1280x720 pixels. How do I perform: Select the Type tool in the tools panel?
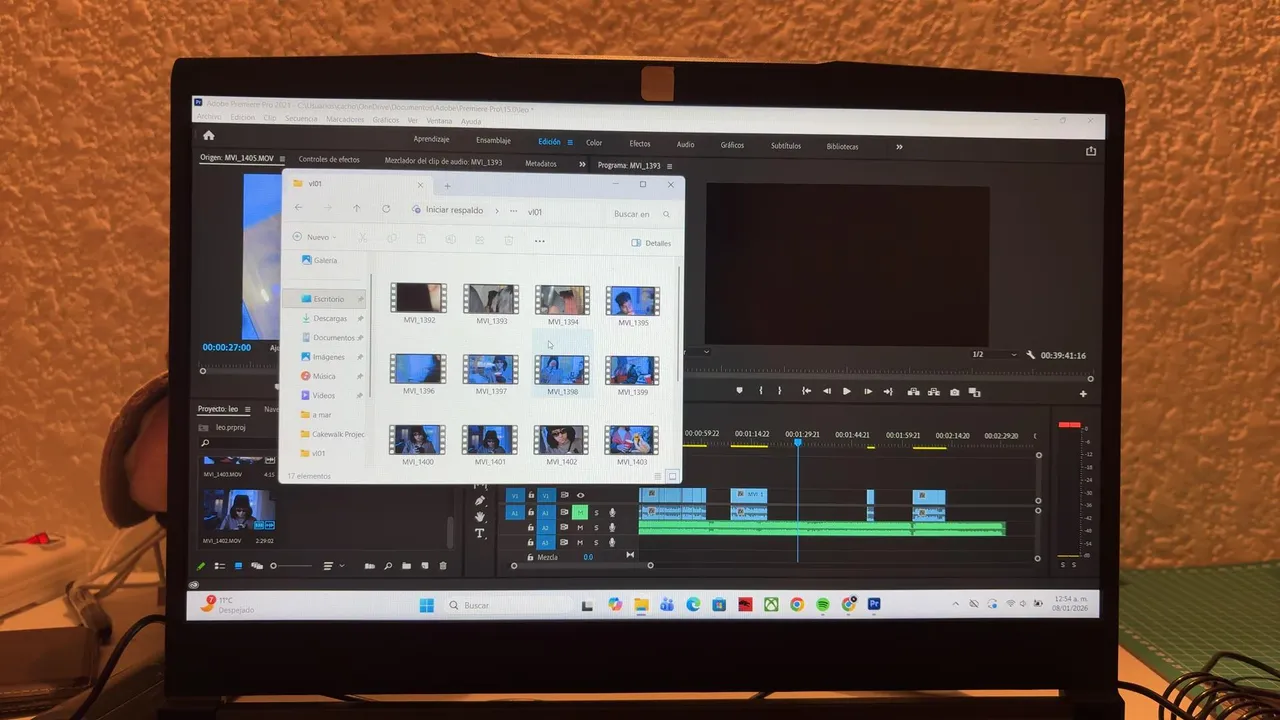pyautogui.click(x=480, y=533)
